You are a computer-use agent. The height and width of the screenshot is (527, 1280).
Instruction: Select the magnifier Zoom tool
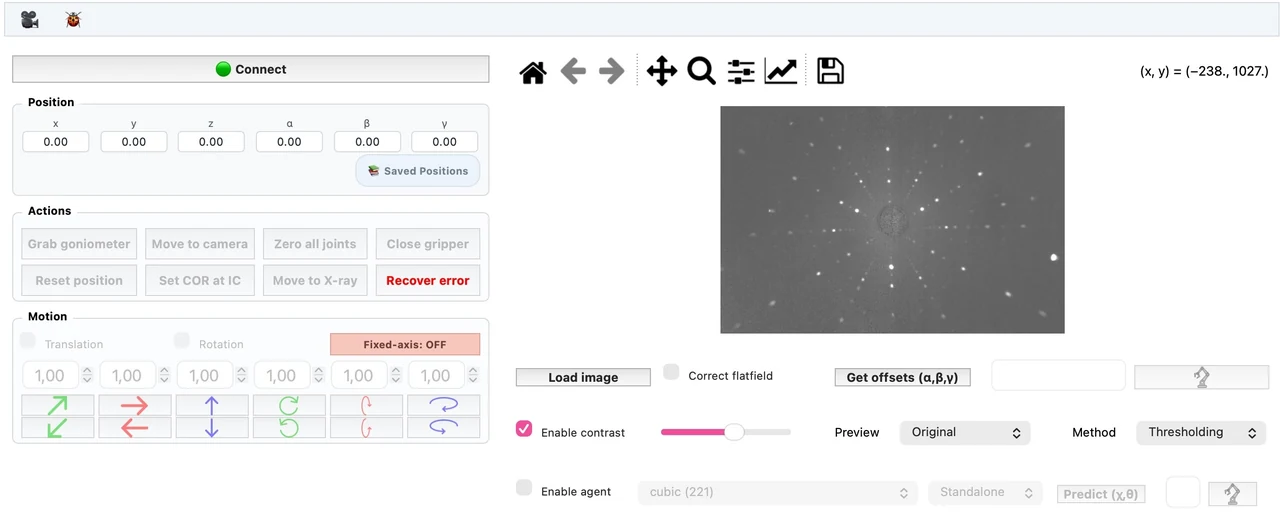click(701, 71)
